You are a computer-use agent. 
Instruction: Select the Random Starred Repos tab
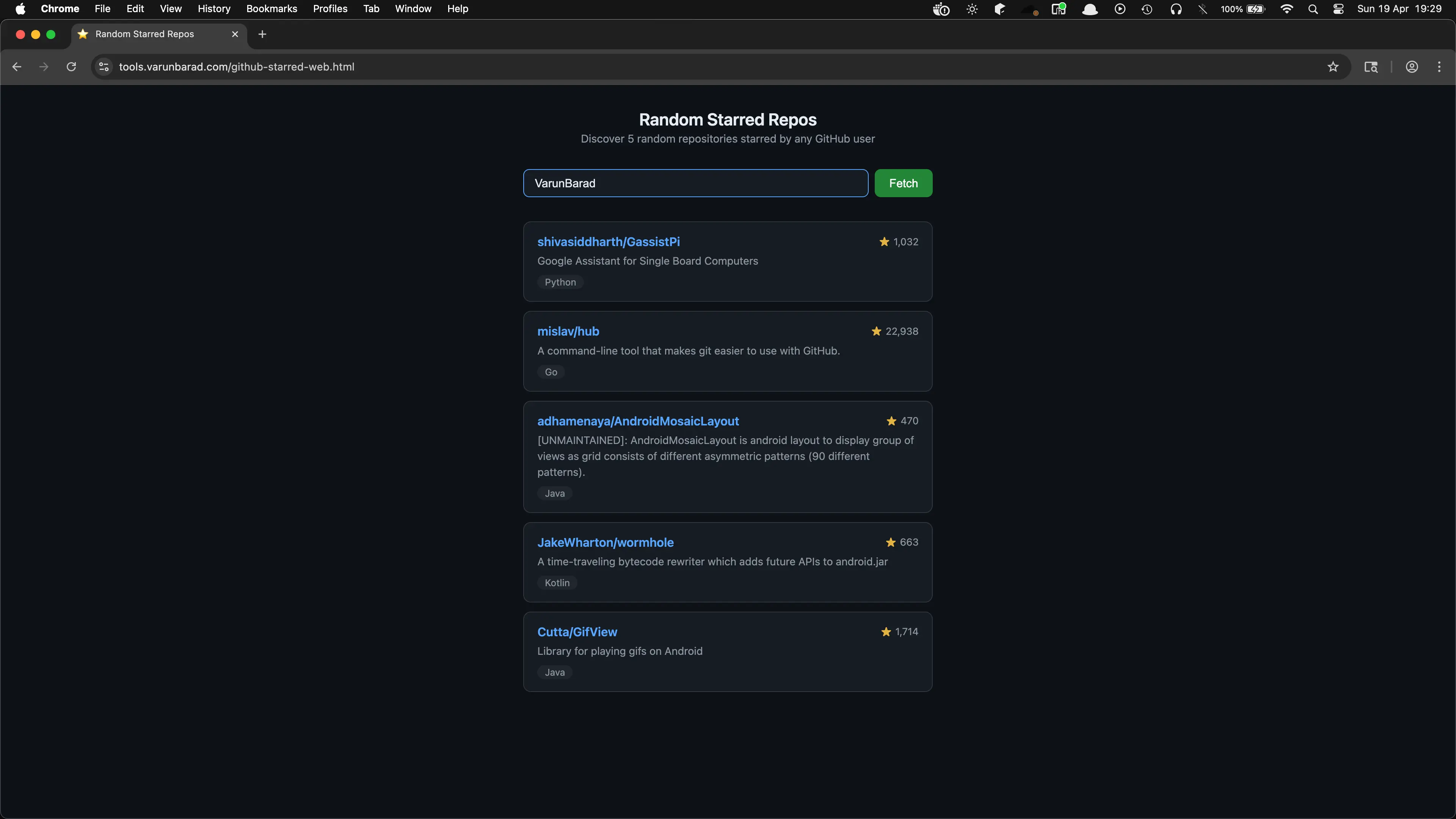[x=144, y=34]
